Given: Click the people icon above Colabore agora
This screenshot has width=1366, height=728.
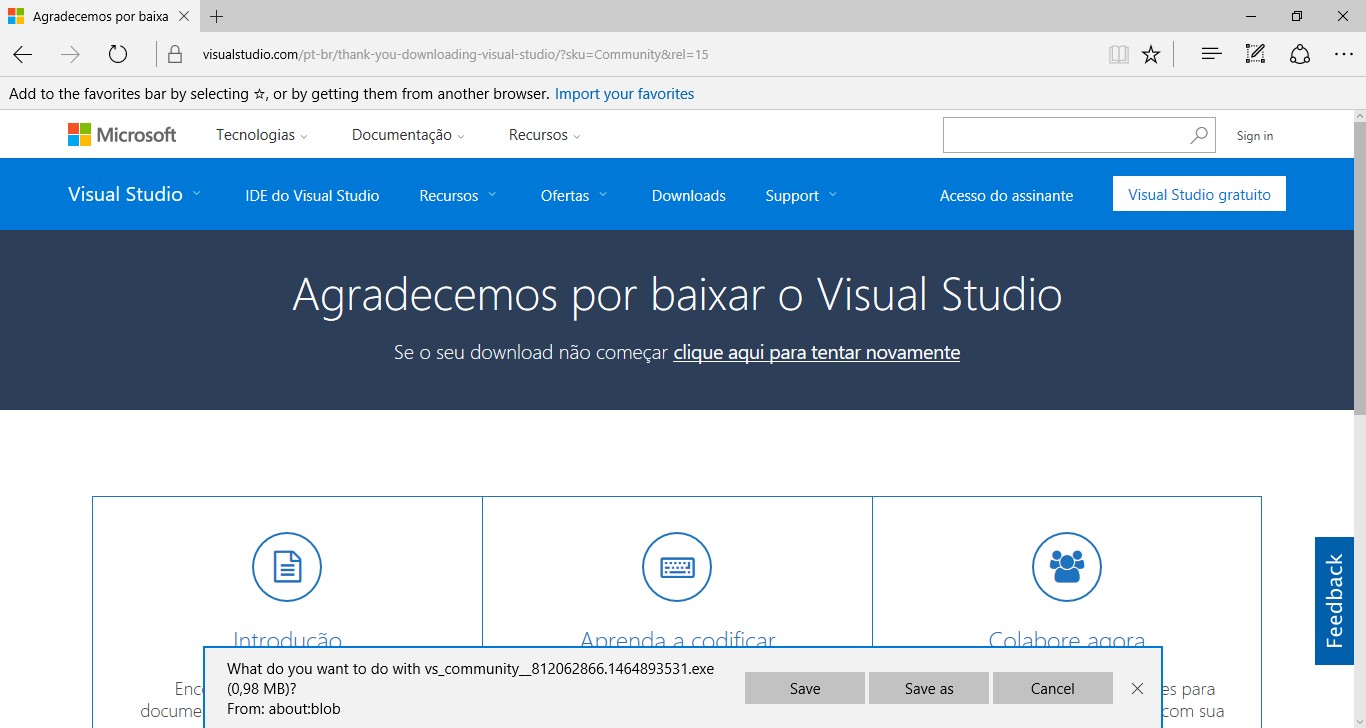Looking at the screenshot, I should coord(1067,567).
